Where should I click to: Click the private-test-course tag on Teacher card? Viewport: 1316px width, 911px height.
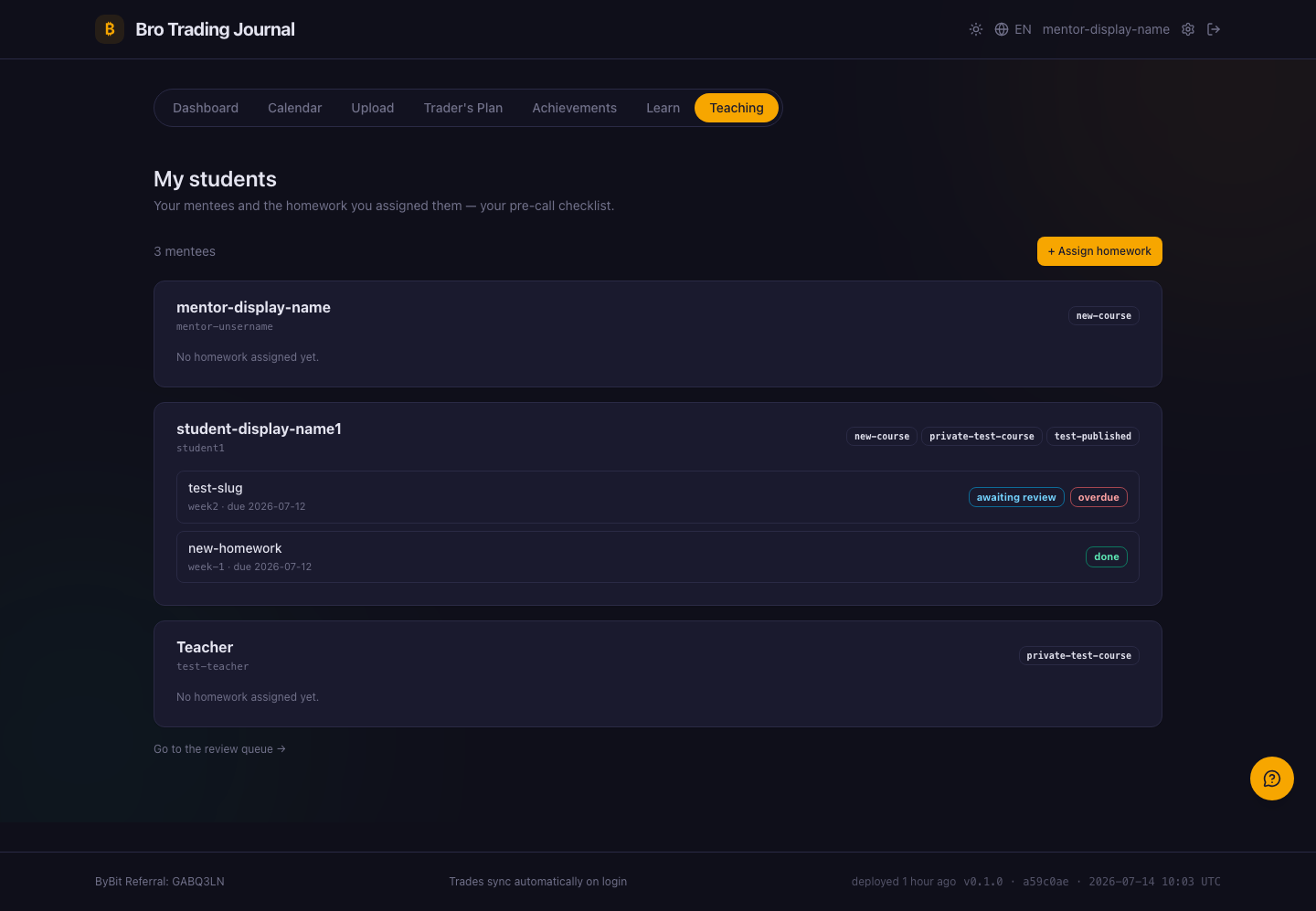click(1078, 656)
